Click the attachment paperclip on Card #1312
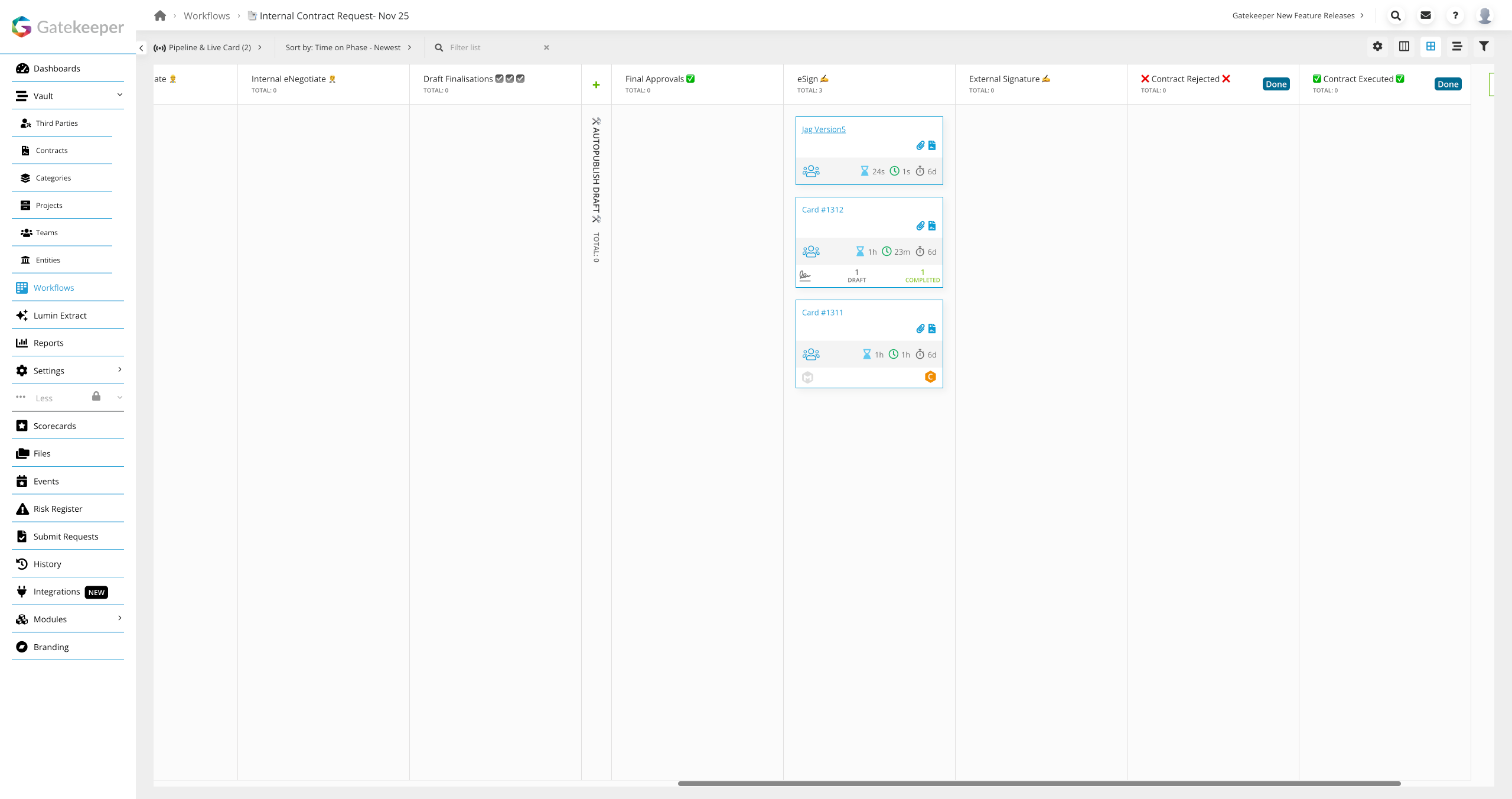 point(920,226)
